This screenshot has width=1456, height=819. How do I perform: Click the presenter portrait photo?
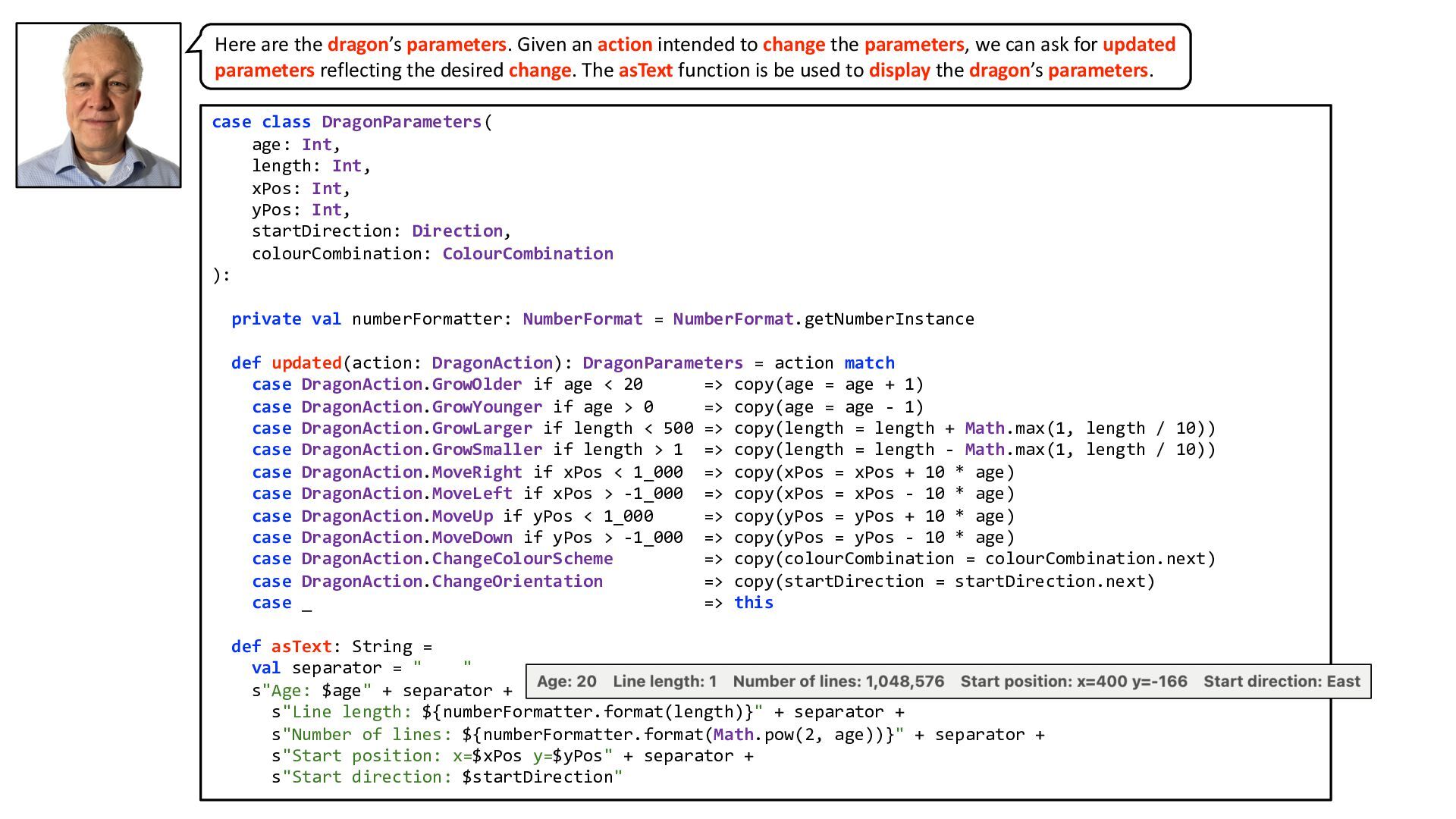pyautogui.click(x=99, y=105)
